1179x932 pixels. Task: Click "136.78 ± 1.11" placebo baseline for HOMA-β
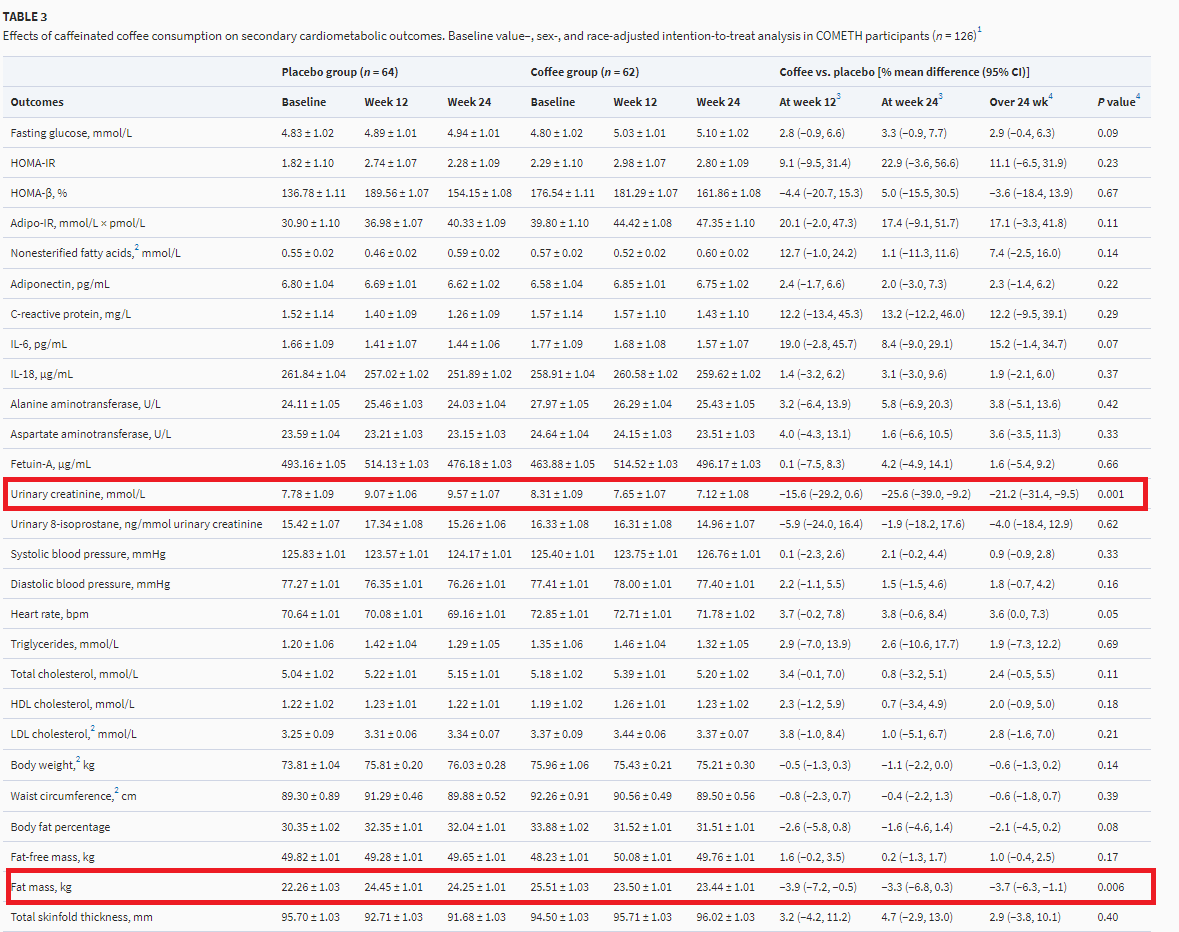tap(314, 193)
